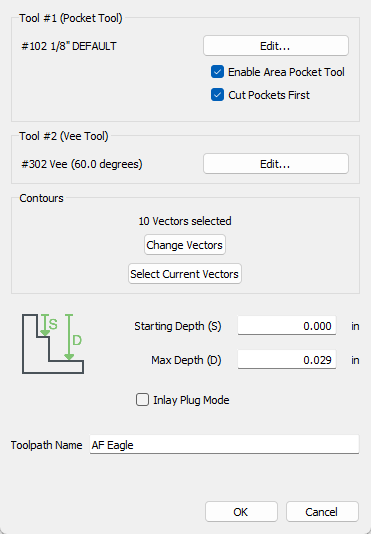Enable Inlay Plug Mode checkbox
Viewport: 371px width, 534px height.
click(x=142, y=399)
